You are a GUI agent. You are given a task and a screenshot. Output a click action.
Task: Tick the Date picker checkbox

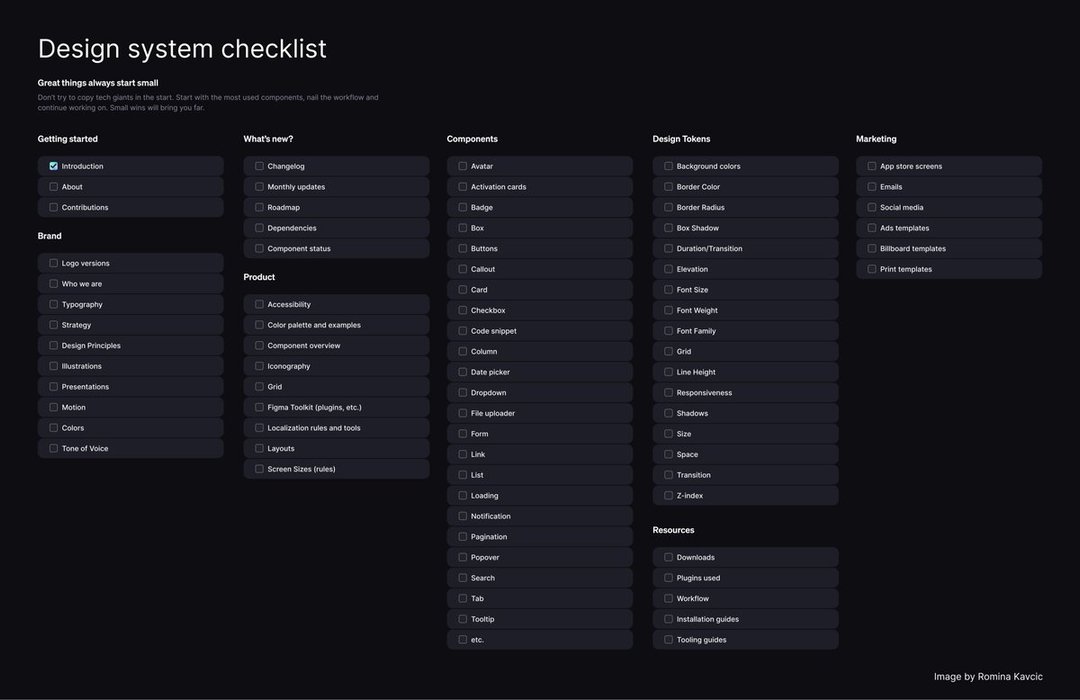pos(463,372)
